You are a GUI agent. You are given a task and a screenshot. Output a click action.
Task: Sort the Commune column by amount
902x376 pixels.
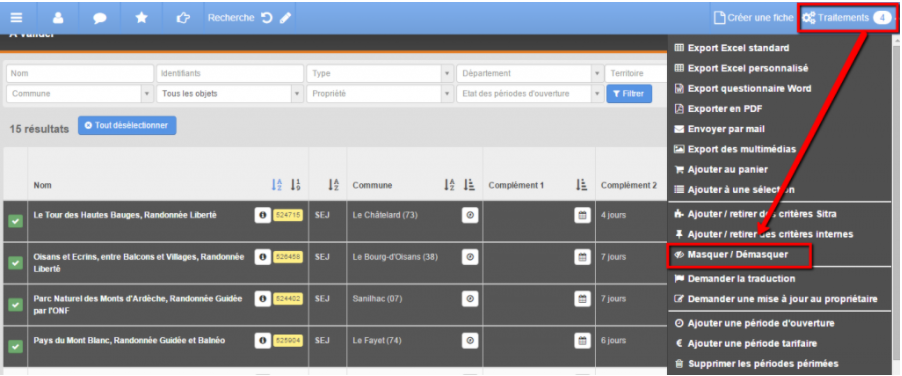[469, 185]
